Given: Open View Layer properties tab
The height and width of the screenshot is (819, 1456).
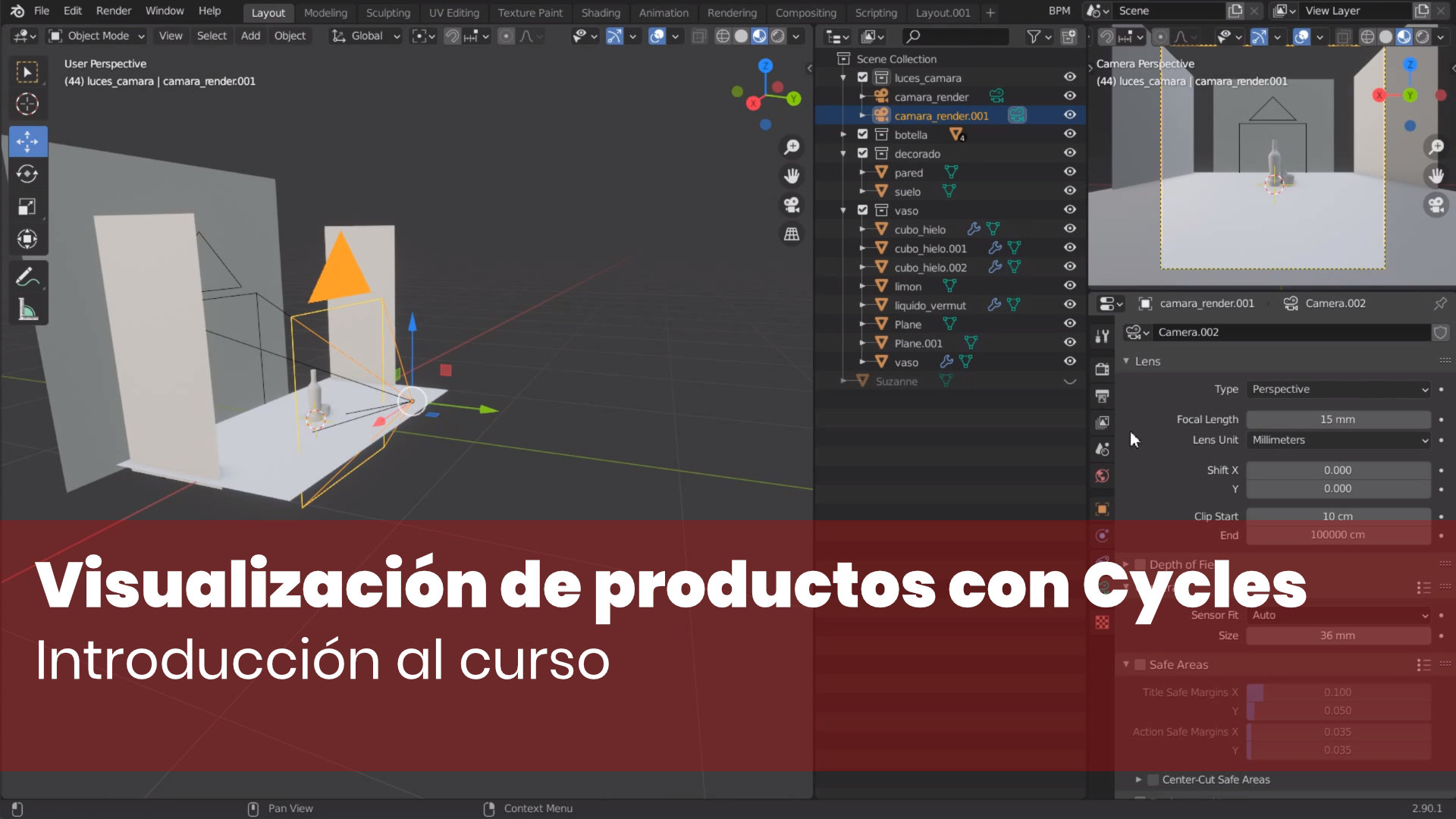Looking at the screenshot, I should (1102, 422).
